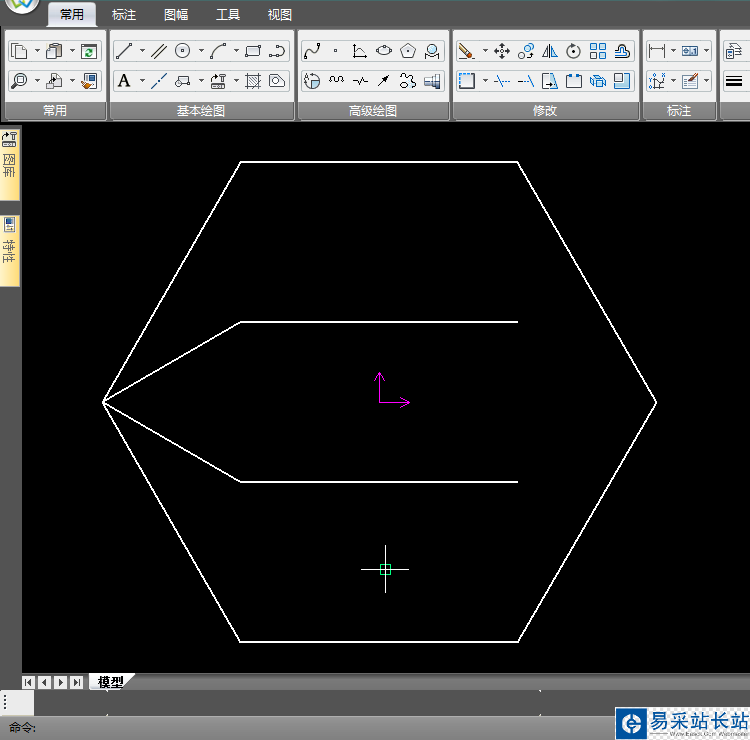The image size is (750, 740).
Task: Select the Polyline tool
Action: (277, 51)
